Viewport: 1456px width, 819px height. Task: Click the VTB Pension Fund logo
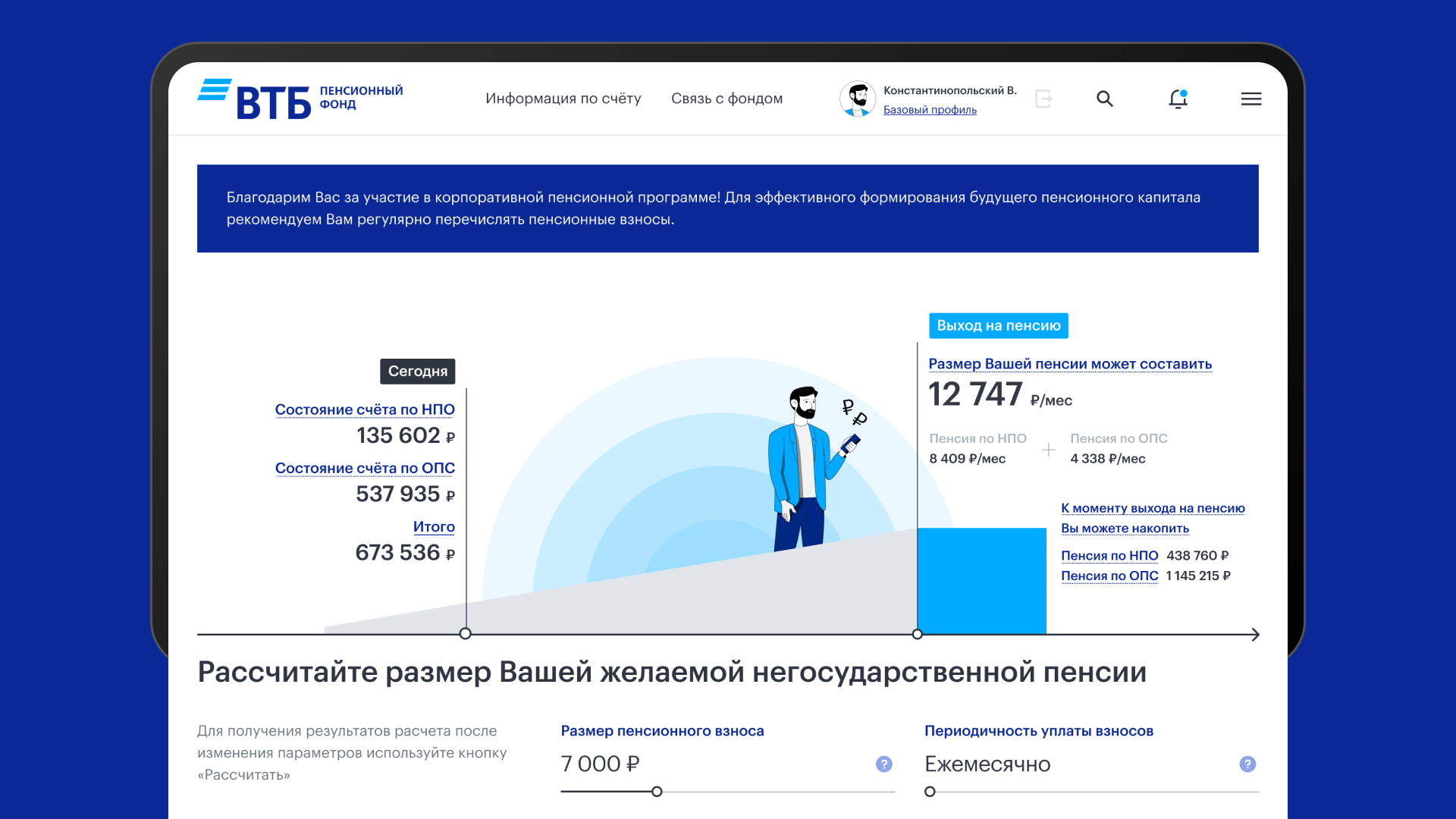pos(300,99)
